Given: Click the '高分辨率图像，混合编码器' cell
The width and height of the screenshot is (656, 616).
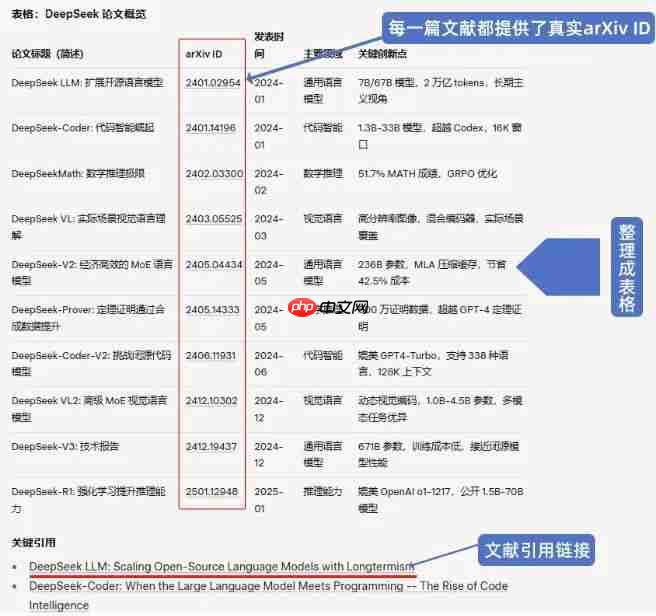Looking at the screenshot, I should point(441,227).
